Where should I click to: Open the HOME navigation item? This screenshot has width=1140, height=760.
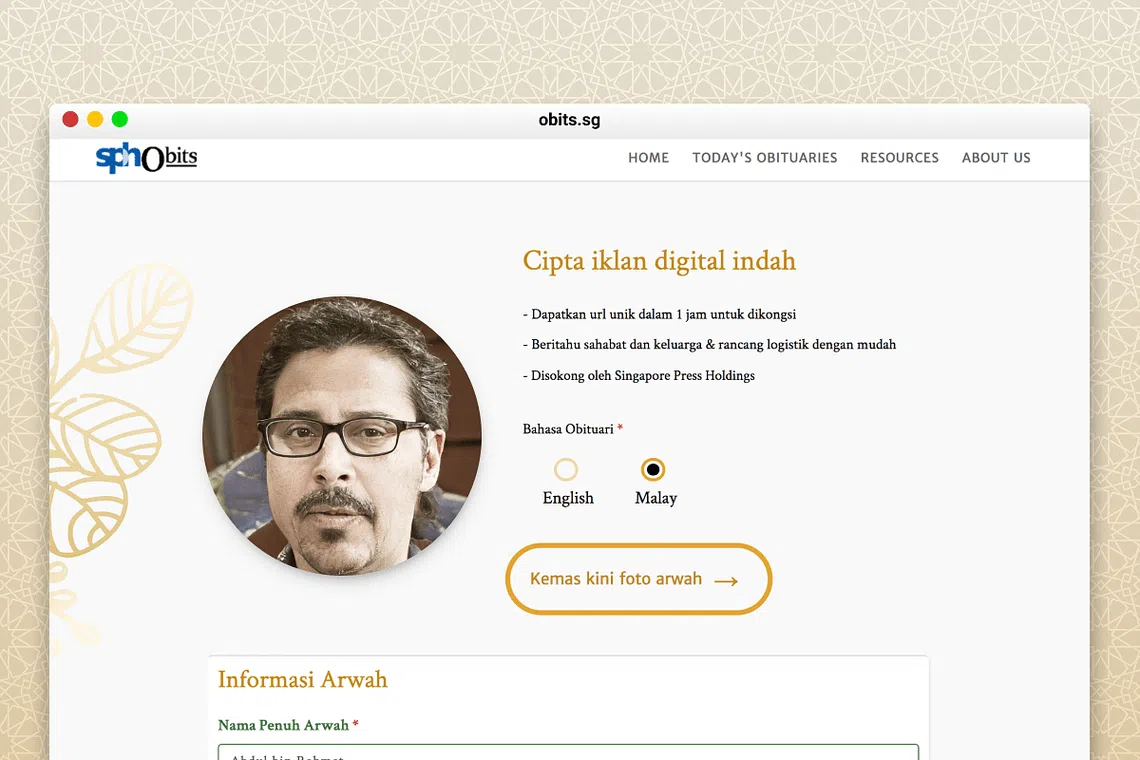[x=648, y=158]
